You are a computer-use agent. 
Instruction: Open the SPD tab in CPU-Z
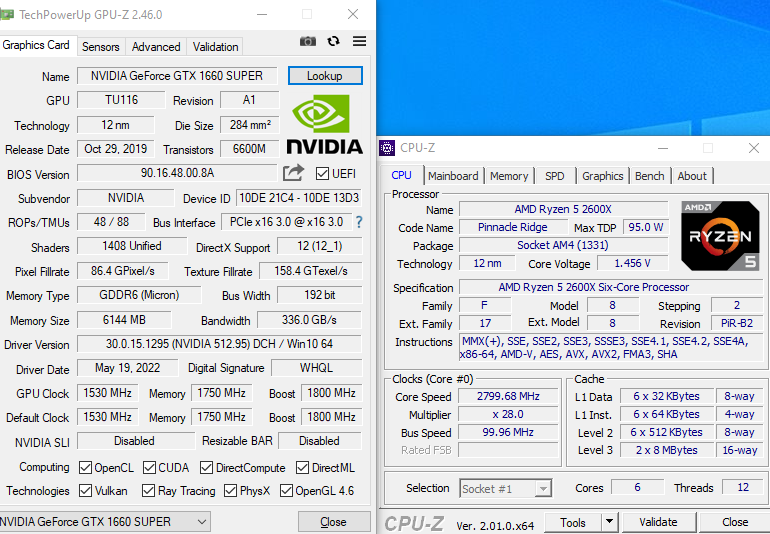[554, 176]
